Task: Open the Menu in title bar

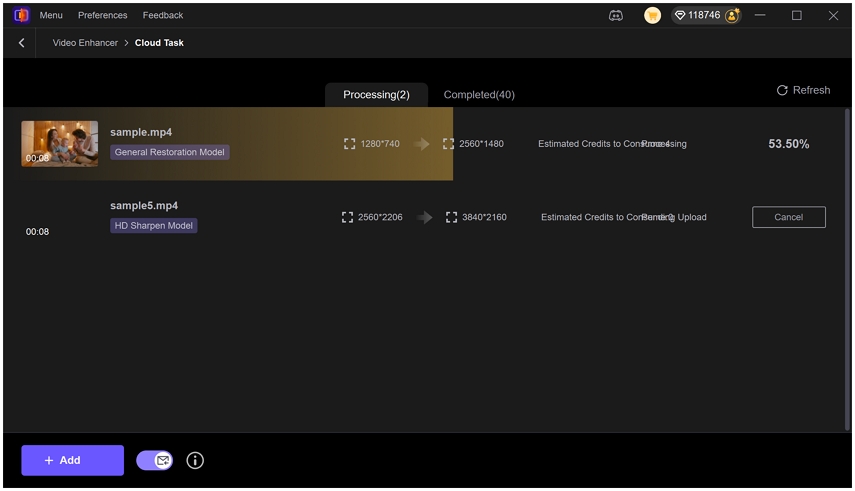Action: point(51,15)
